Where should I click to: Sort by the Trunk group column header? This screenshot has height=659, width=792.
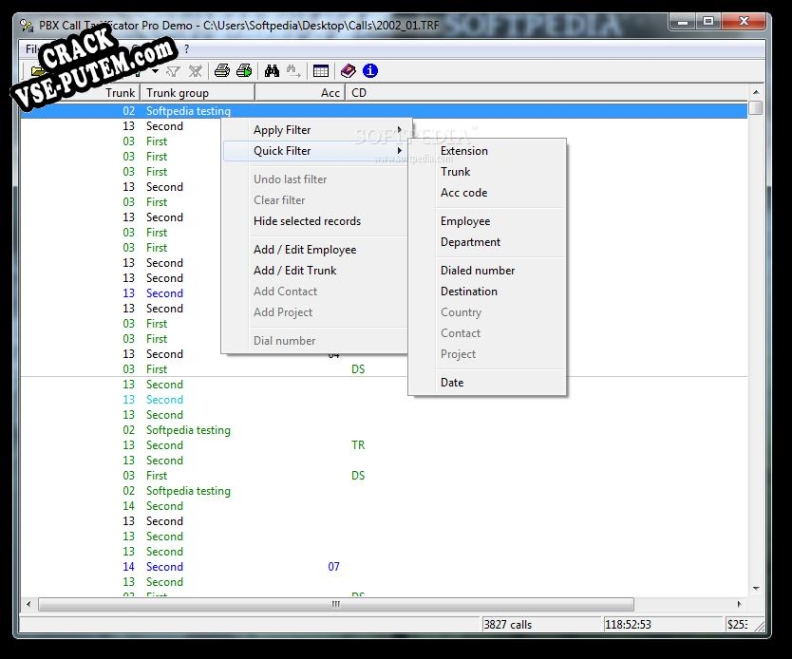(197, 92)
